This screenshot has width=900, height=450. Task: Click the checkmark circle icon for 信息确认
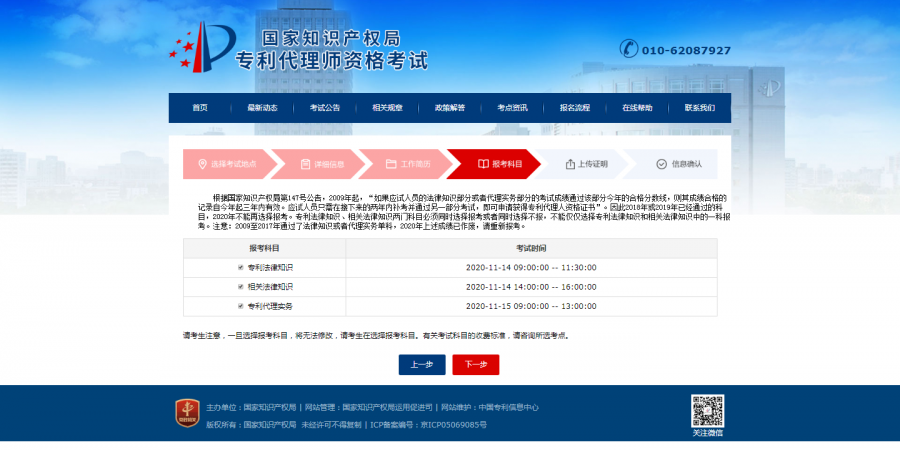[x=661, y=164]
